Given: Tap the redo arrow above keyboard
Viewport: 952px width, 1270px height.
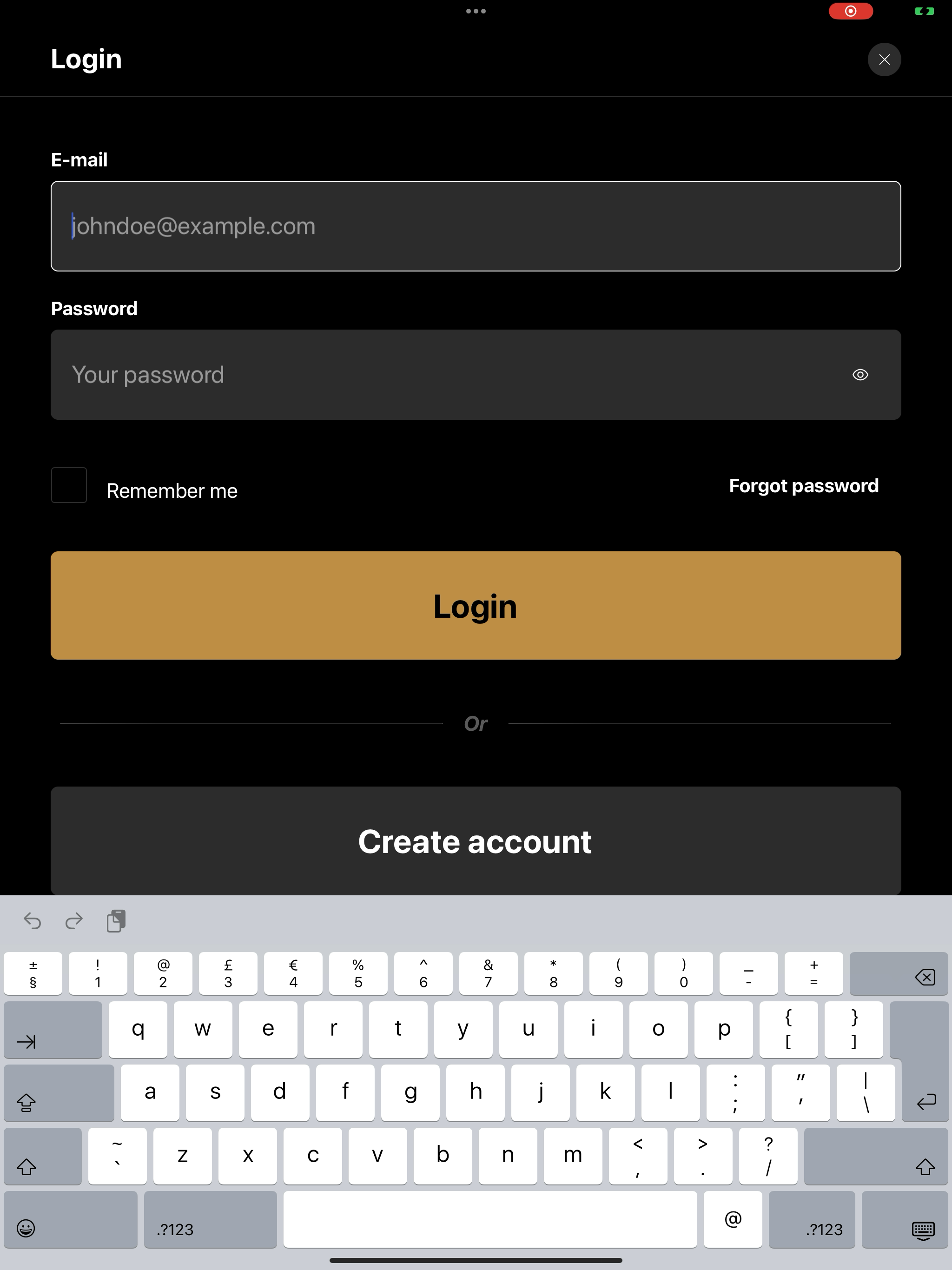Looking at the screenshot, I should point(74,921).
